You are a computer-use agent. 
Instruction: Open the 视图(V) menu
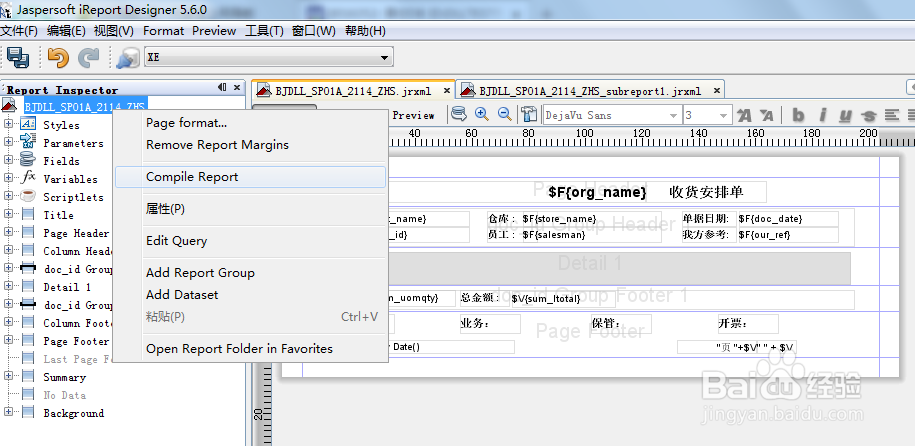pos(114,31)
